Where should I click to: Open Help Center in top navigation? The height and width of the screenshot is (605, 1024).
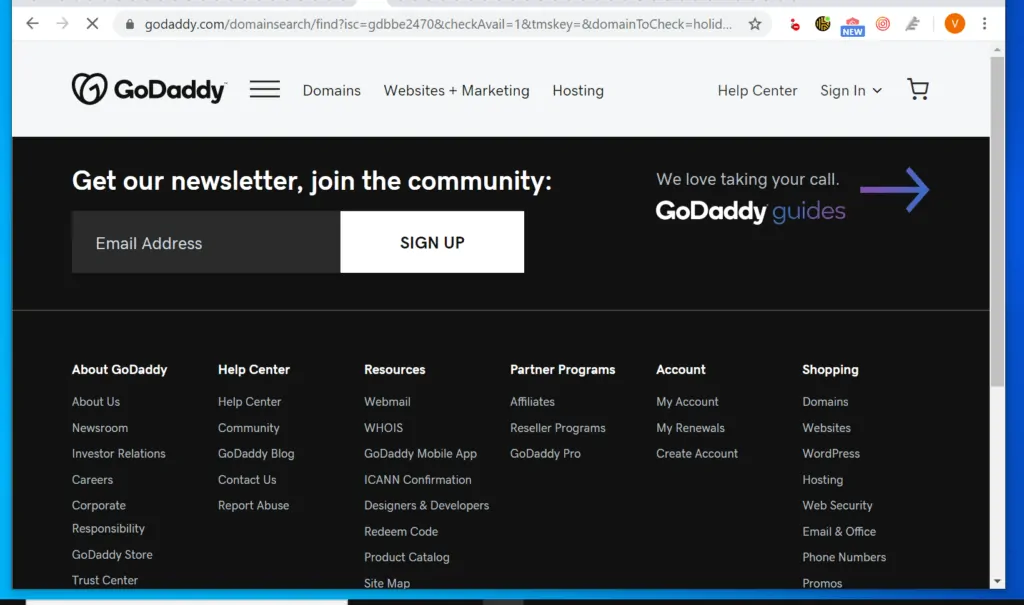[x=757, y=91]
